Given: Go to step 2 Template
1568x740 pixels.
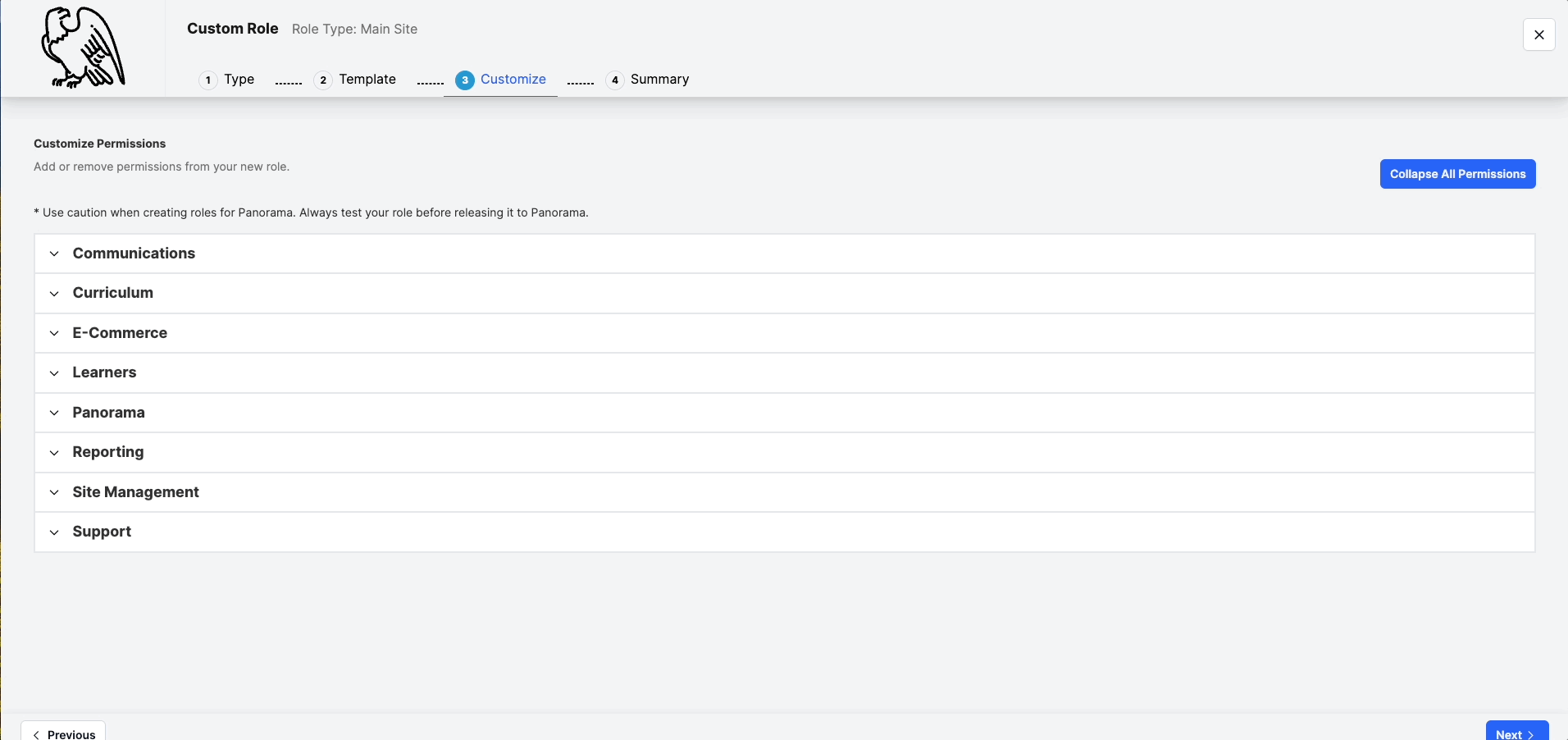Looking at the screenshot, I should 356,80.
